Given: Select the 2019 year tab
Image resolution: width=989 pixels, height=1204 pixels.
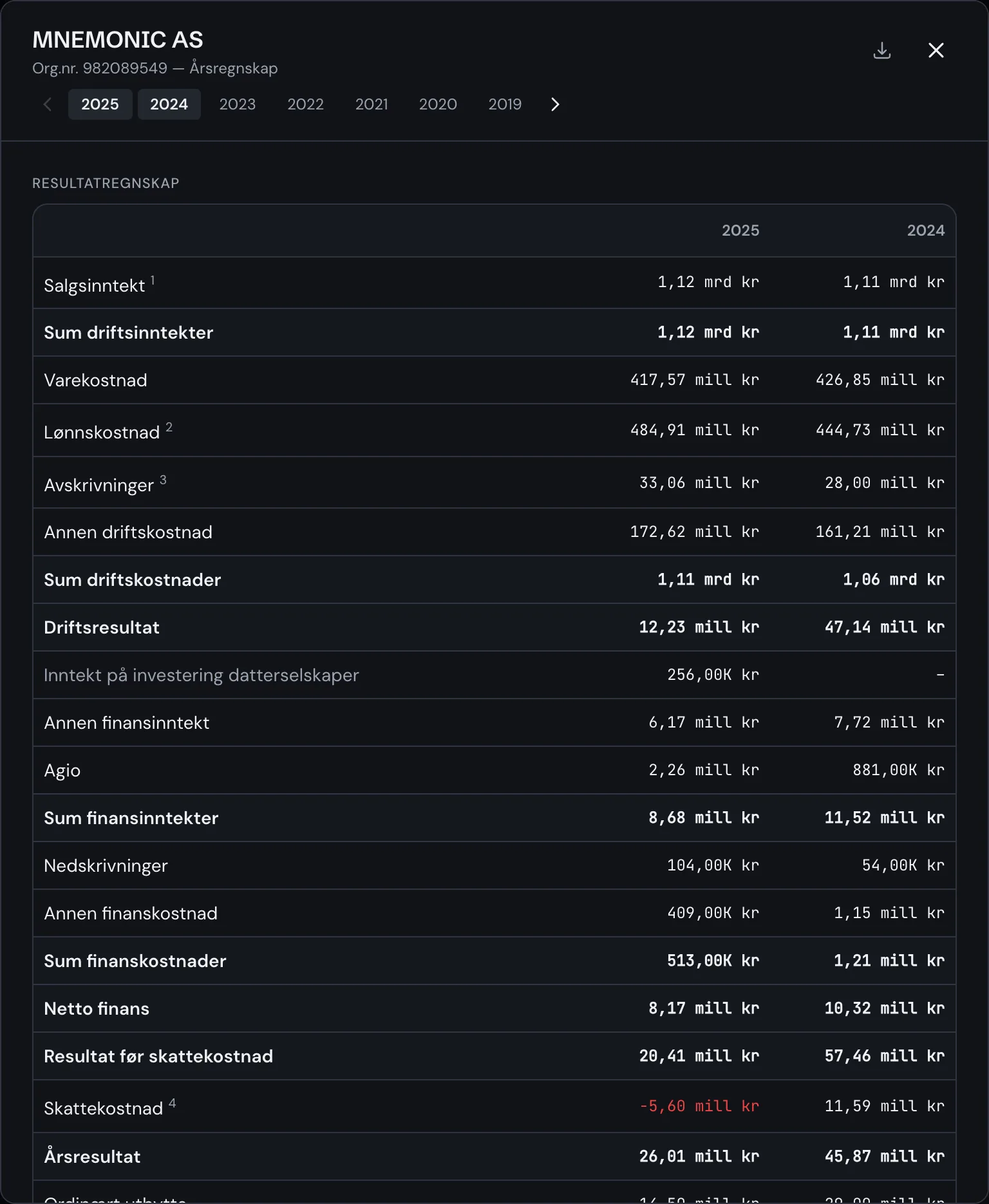Looking at the screenshot, I should tap(505, 104).
